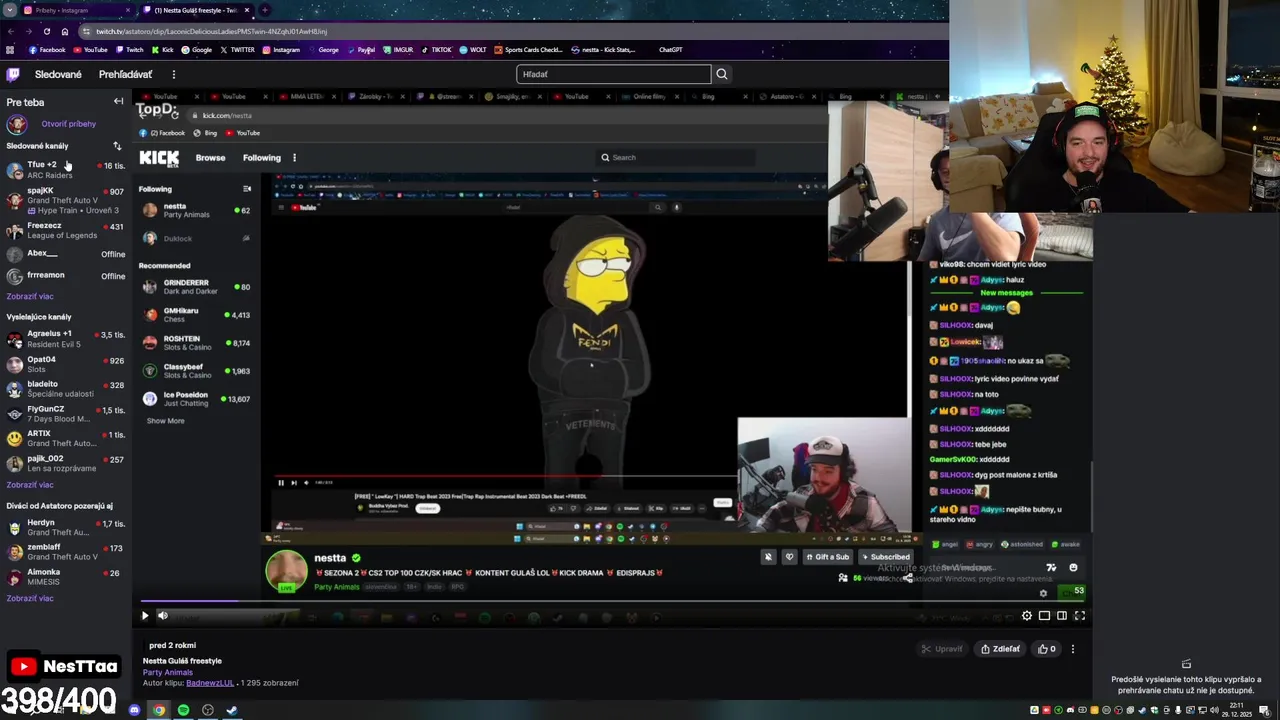Mute the clip volume speaker

tap(163, 616)
